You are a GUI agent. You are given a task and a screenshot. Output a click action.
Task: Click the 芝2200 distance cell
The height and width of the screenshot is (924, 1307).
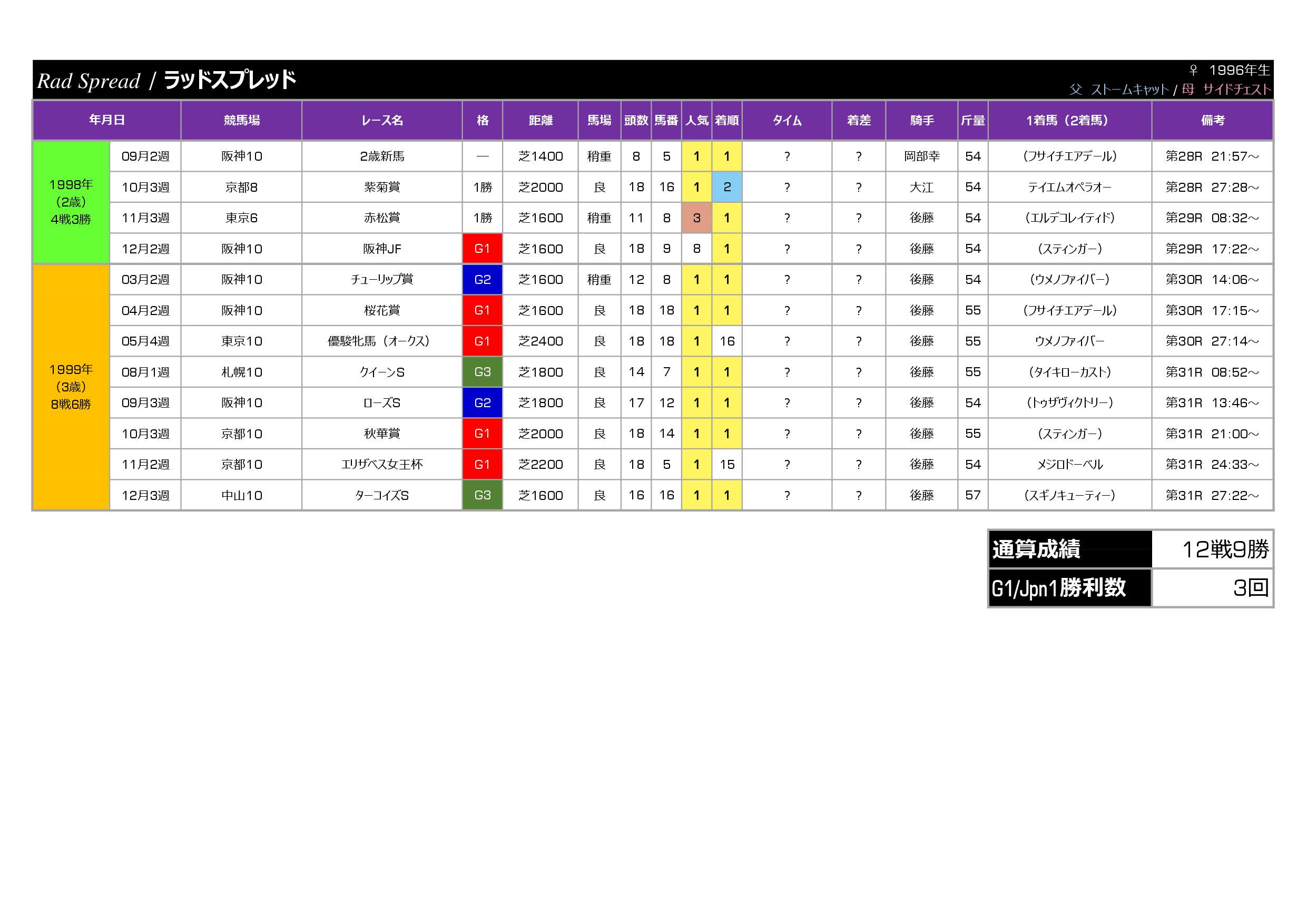[x=540, y=465]
